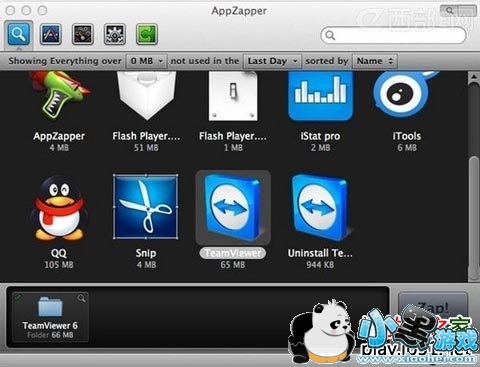Select the iStat pro icon
480x367 pixels.
[320, 96]
